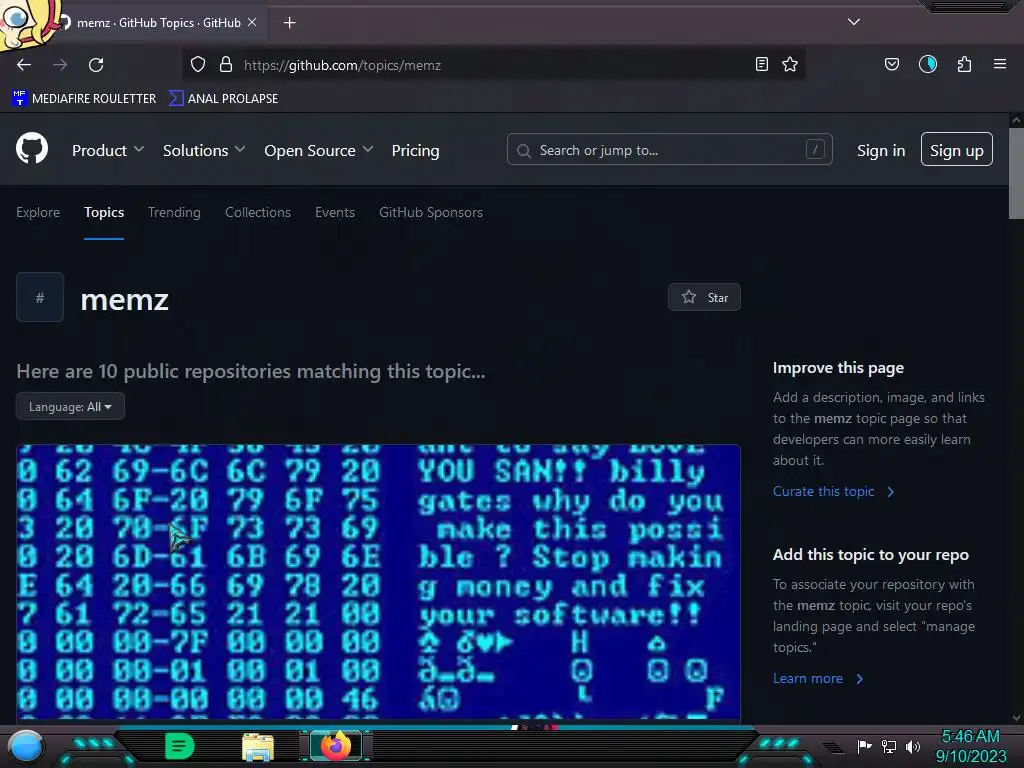Close the memz GitHub Topics tab
This screenshot has width=1024, height=768.
pos(252,22)
